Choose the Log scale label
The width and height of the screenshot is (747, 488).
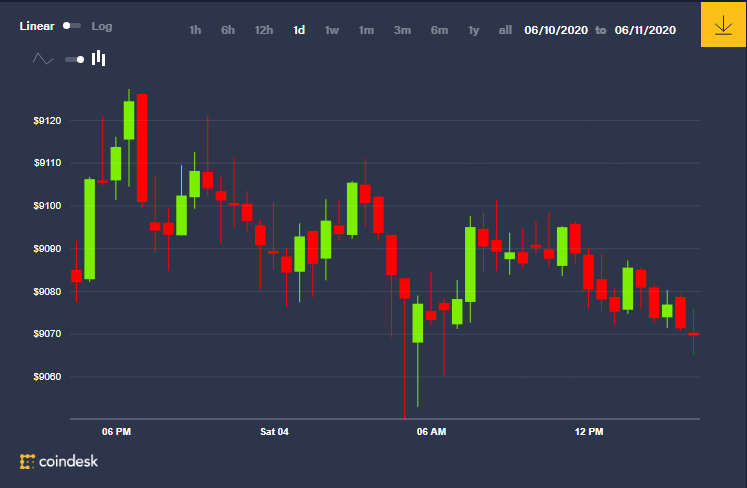(102, 26)
